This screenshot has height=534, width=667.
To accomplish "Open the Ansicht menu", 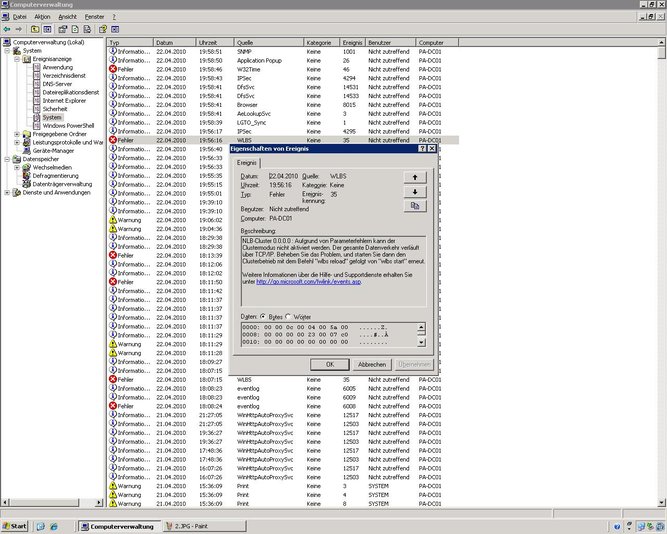I will click(68, 17).
